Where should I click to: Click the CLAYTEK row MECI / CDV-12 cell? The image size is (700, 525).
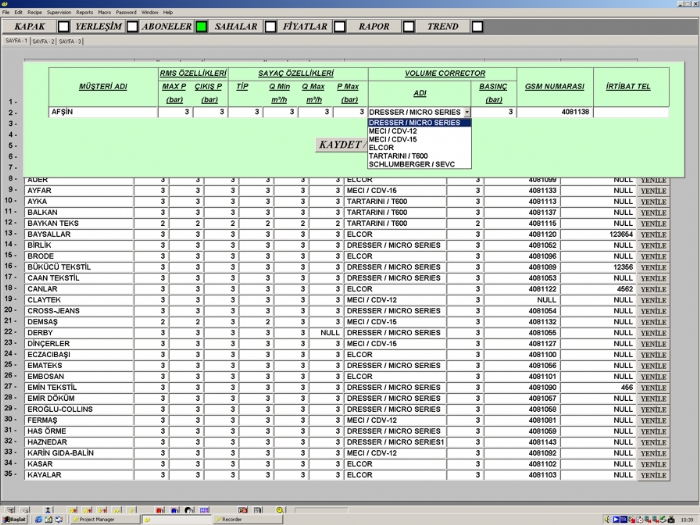[x=395, y=300]
